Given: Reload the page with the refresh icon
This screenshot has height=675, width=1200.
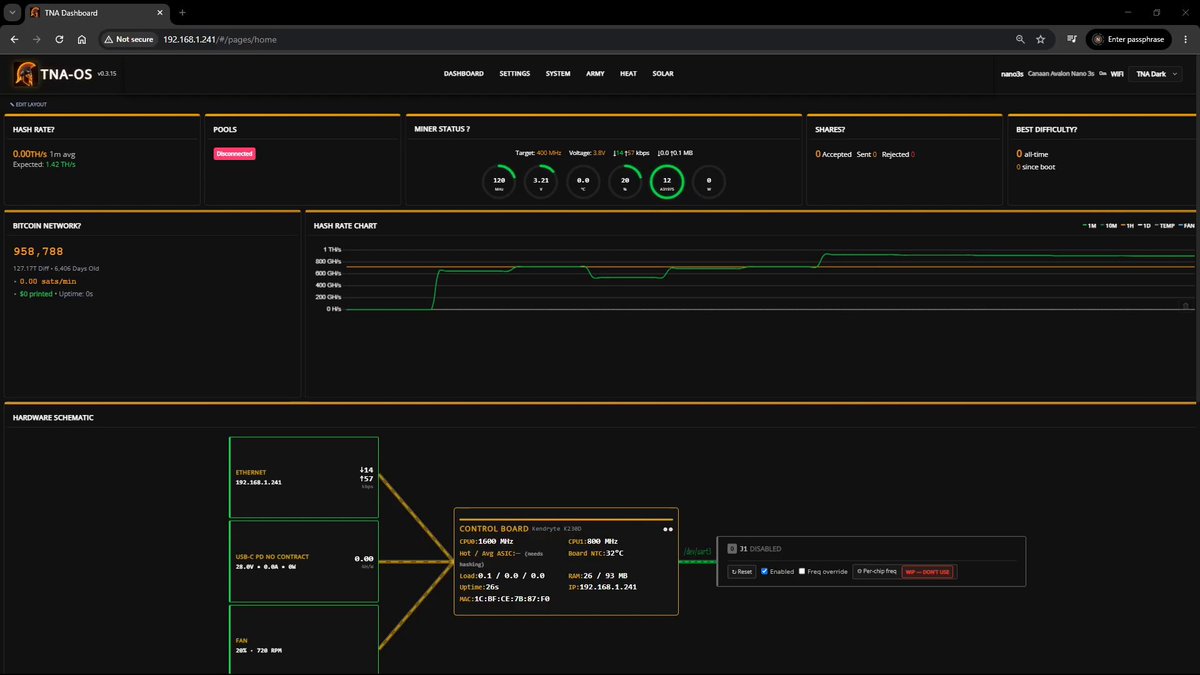Looking at the screenshot, I should click(x=59, y=39).
